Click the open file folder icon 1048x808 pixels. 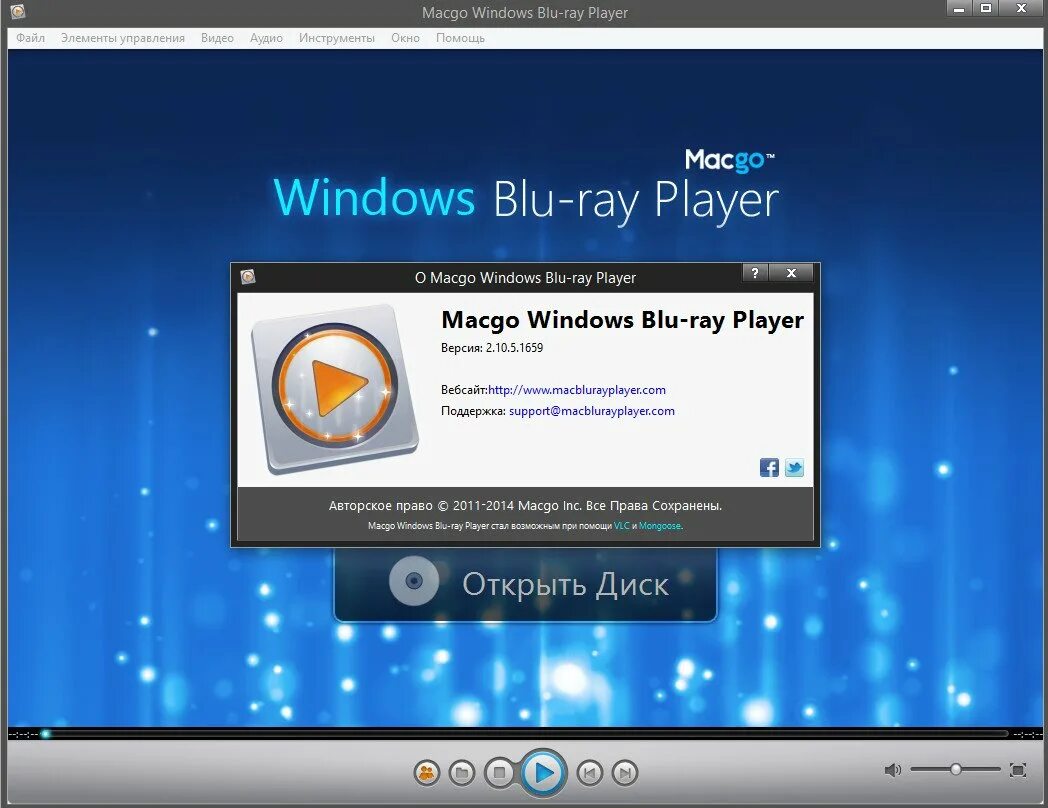click(x=461, y=773)
